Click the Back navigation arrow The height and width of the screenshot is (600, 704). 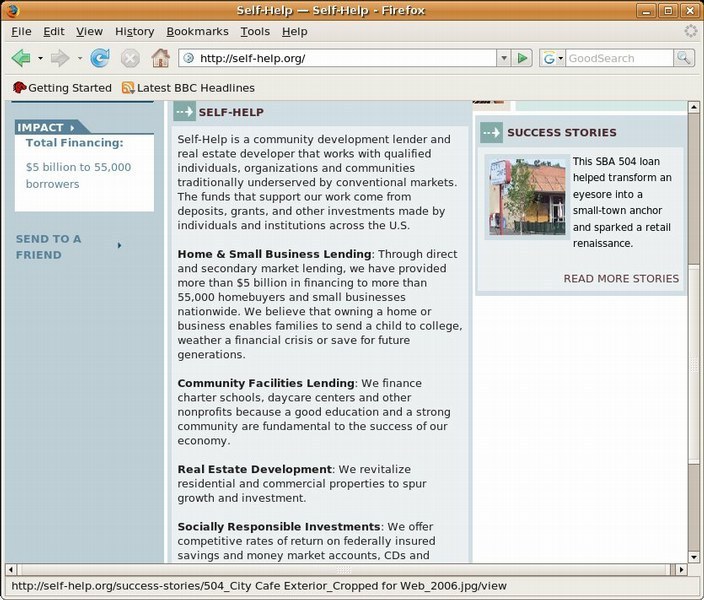[x=20, y=58]
